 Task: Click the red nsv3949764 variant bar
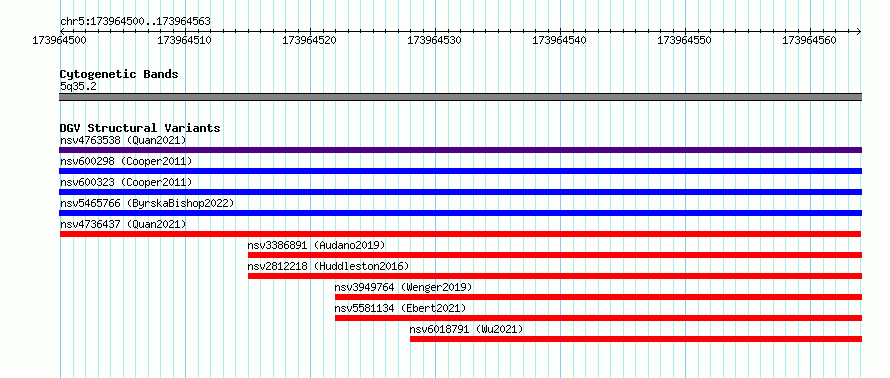[598, 297]
